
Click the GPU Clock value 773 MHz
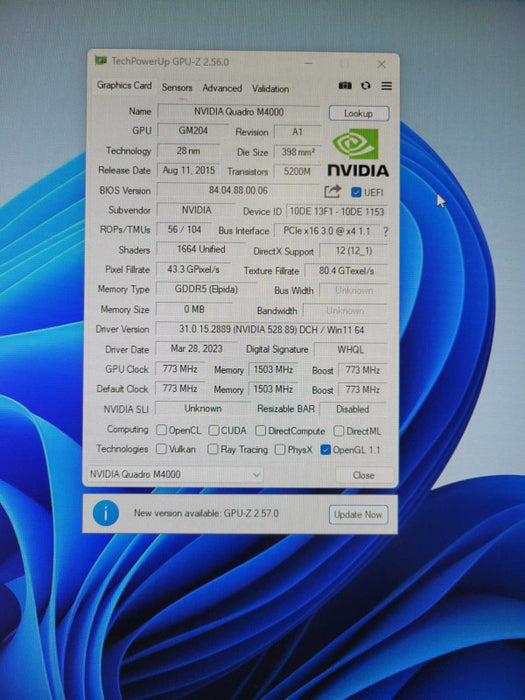point(180,369)
